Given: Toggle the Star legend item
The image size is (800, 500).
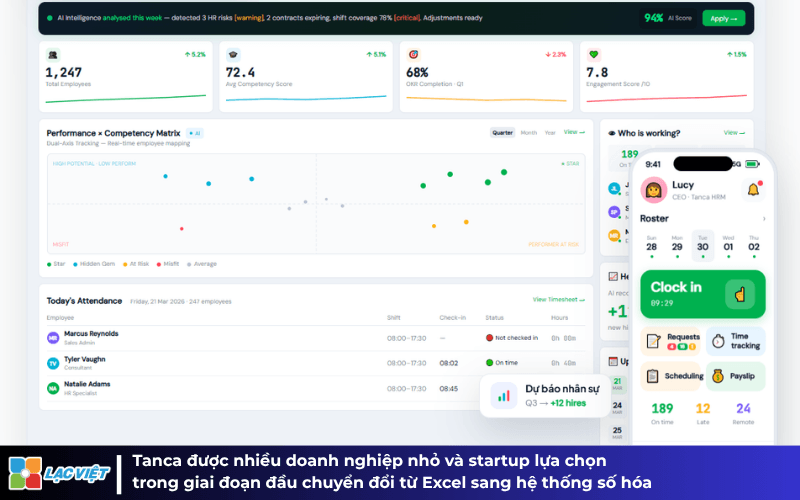Looking at the screenshot, I should (x=56, y=264).
